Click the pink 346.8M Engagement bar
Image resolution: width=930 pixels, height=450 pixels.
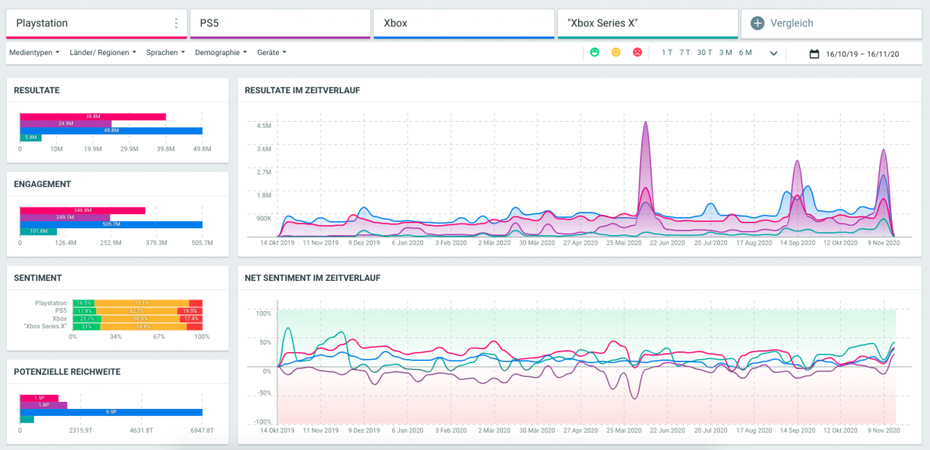pyautogui.click(x=82, y=210)
